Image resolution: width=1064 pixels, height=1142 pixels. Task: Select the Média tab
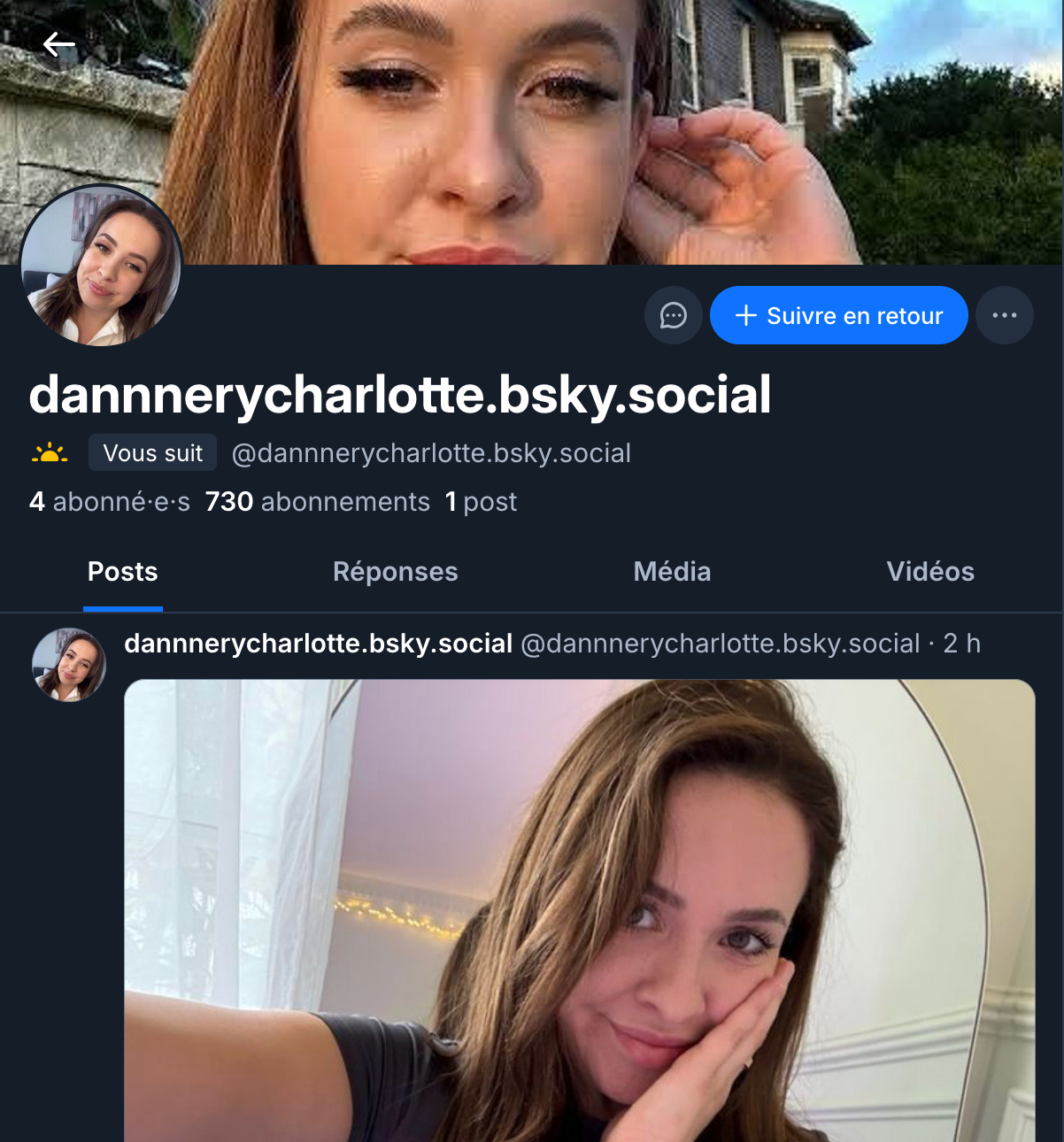(672, 572)
